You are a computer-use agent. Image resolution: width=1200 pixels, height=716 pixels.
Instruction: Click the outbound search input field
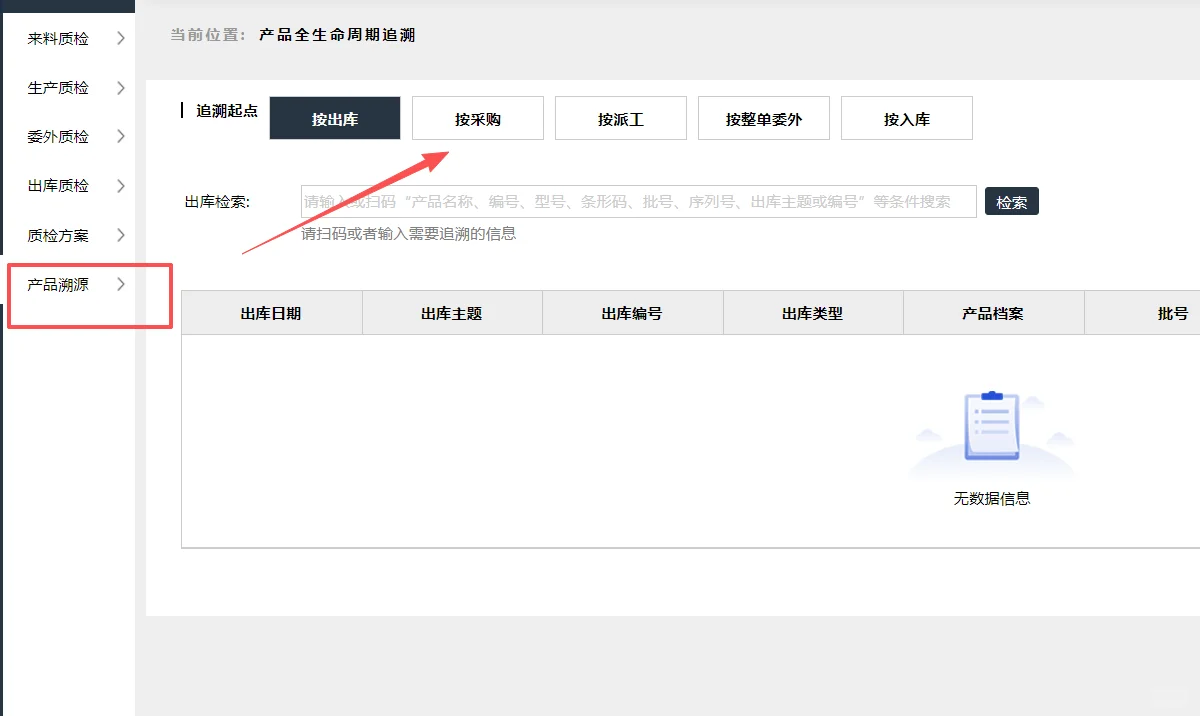pyautogui.click(x=638, y=200)
